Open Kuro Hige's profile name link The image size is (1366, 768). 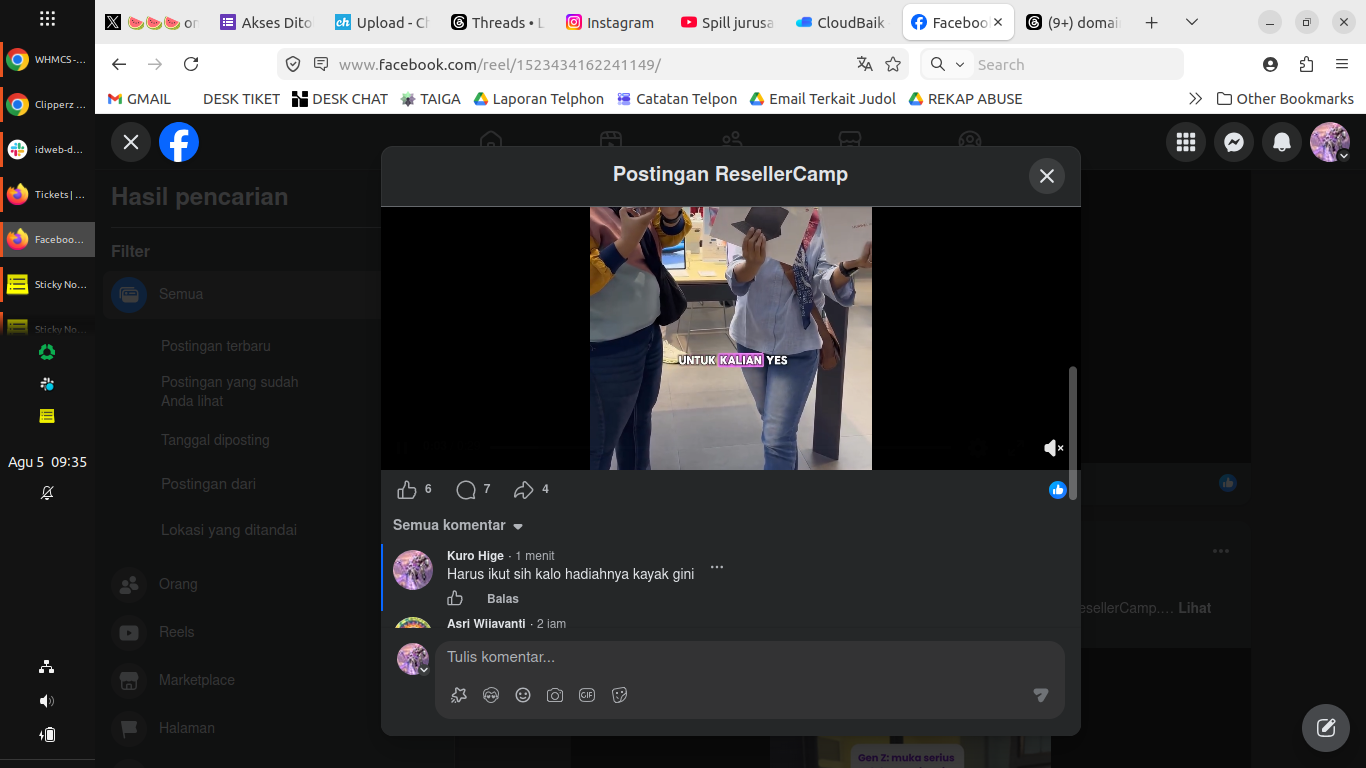pos(475,556)
